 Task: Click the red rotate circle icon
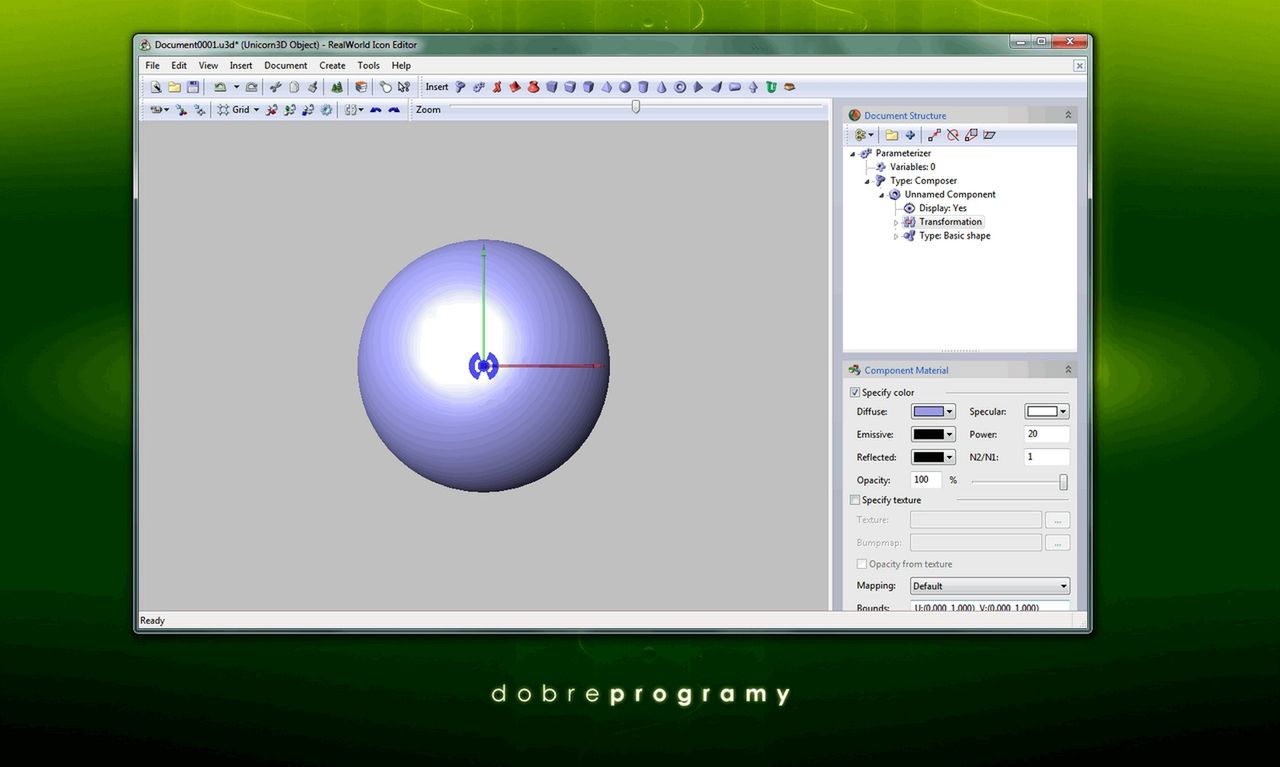(953, 135)
